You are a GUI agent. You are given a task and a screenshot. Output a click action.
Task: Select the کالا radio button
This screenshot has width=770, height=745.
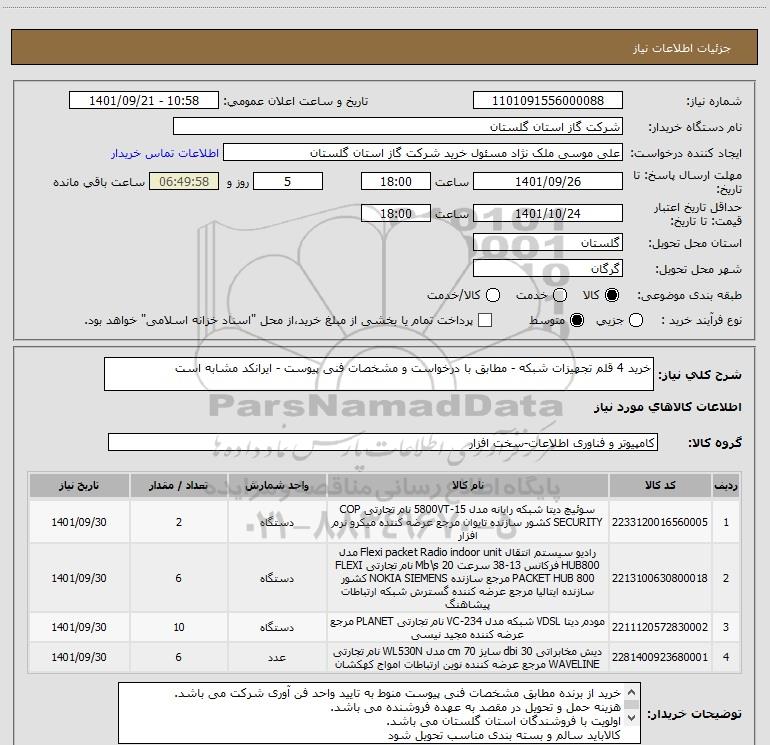click(x=612, y=295)
